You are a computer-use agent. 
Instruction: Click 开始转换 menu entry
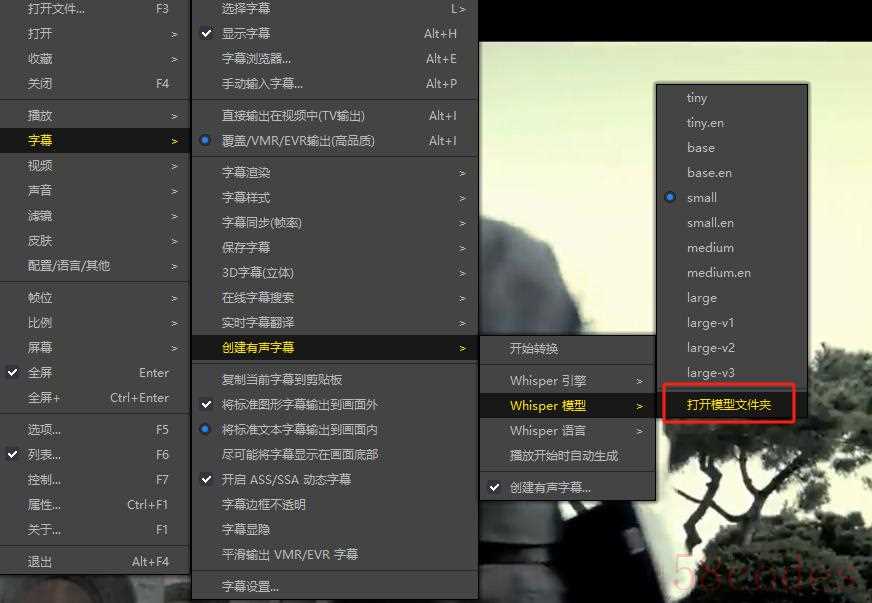pos(567,349)
